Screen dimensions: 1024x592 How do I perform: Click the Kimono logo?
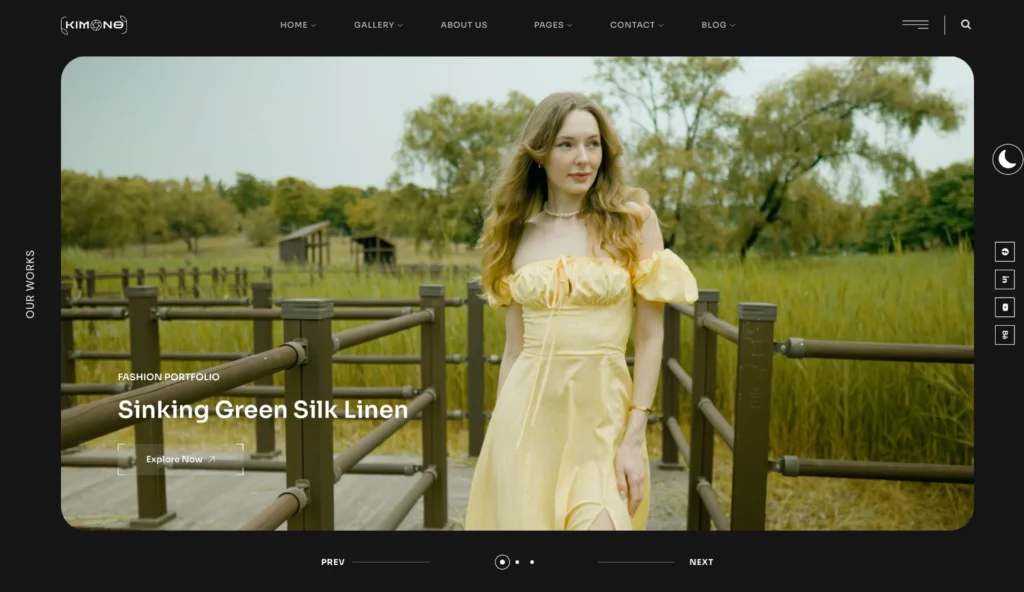[94, 25]
